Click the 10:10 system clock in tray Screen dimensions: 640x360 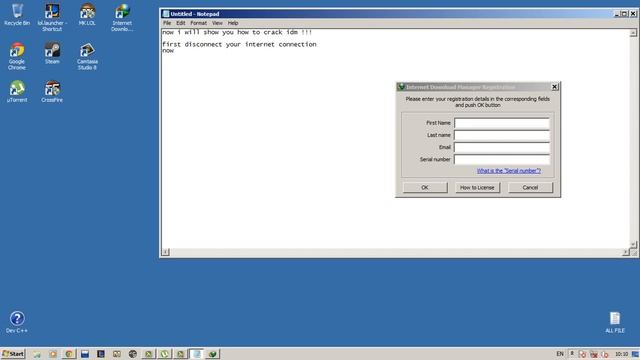[x=622, y=354]
